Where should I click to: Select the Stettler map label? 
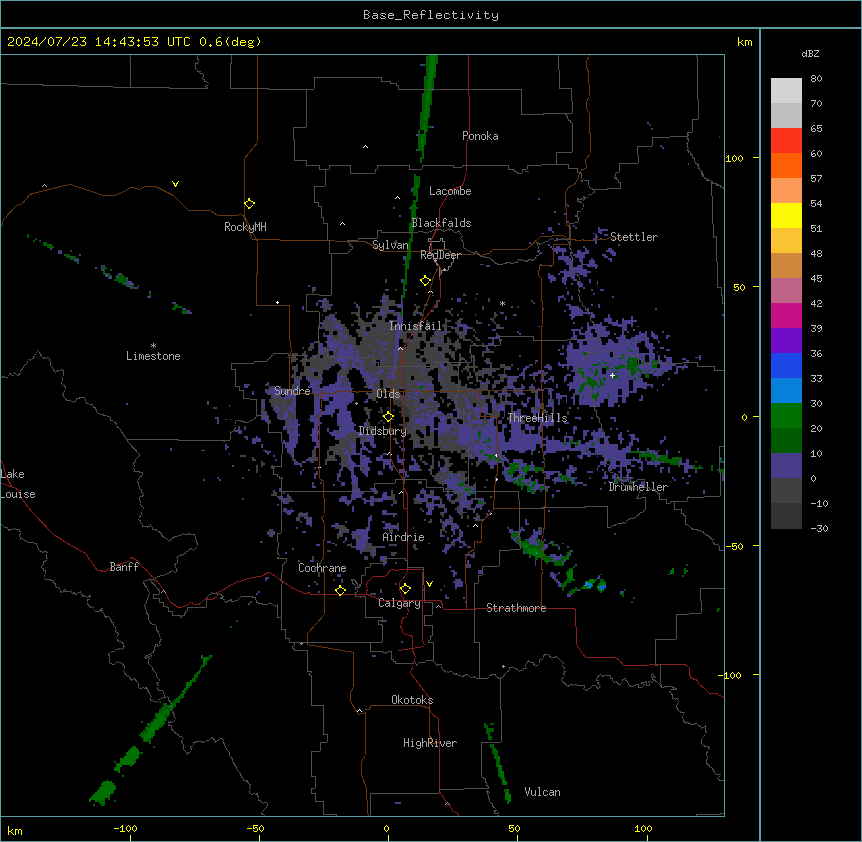[634, 237]
